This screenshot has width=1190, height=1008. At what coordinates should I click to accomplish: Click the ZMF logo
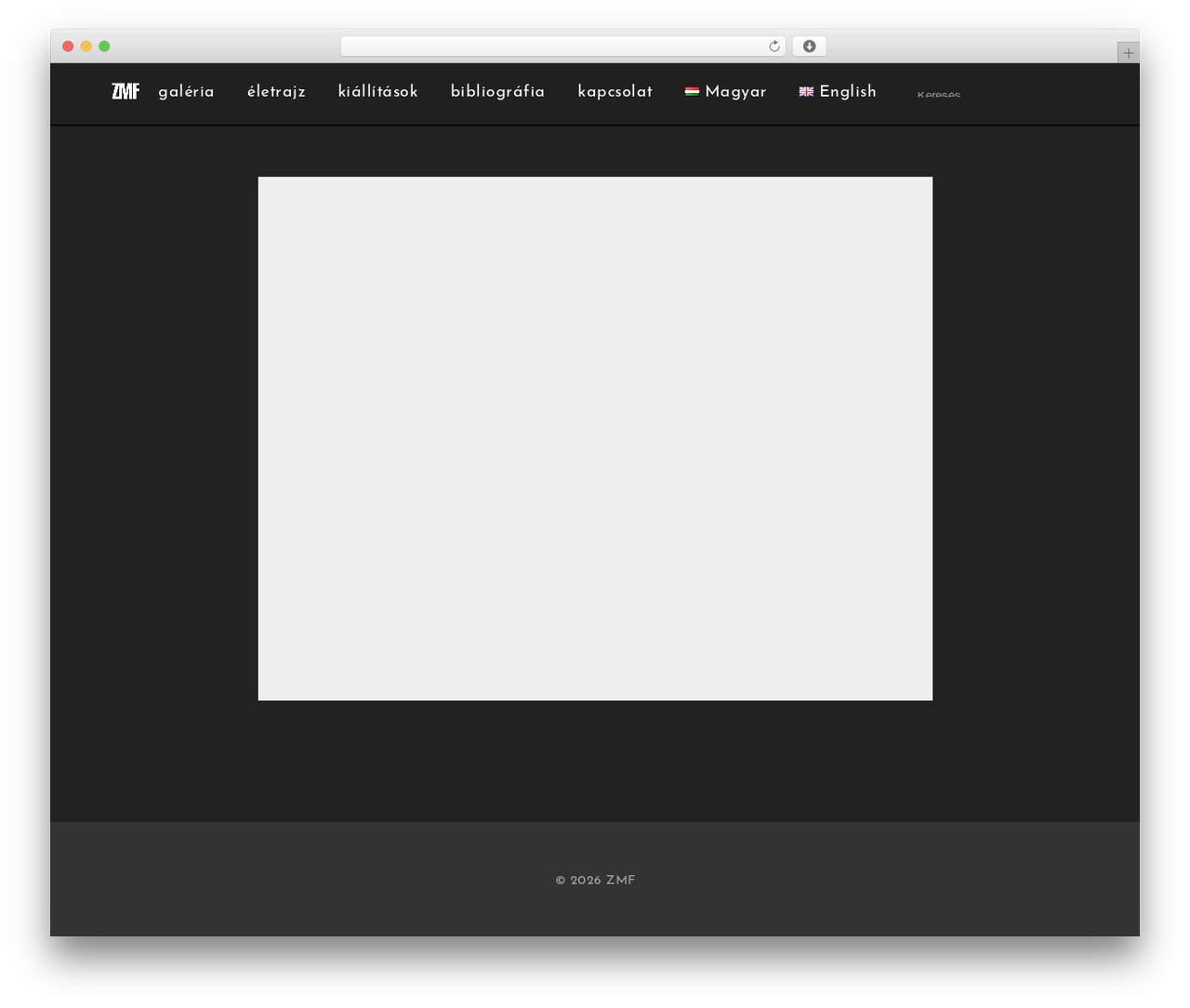click(x=126, y=91)
